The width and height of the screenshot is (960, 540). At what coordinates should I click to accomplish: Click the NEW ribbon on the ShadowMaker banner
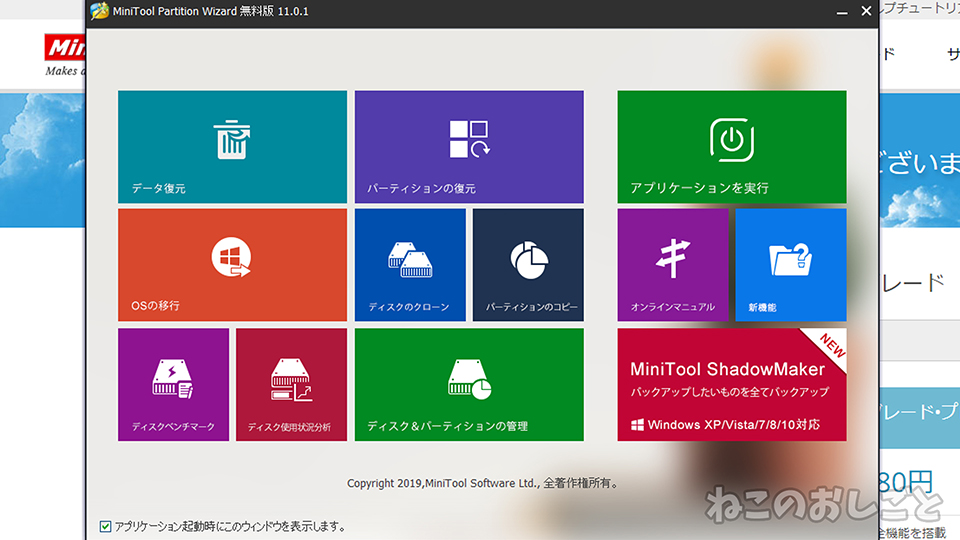(x=831, y=345)
